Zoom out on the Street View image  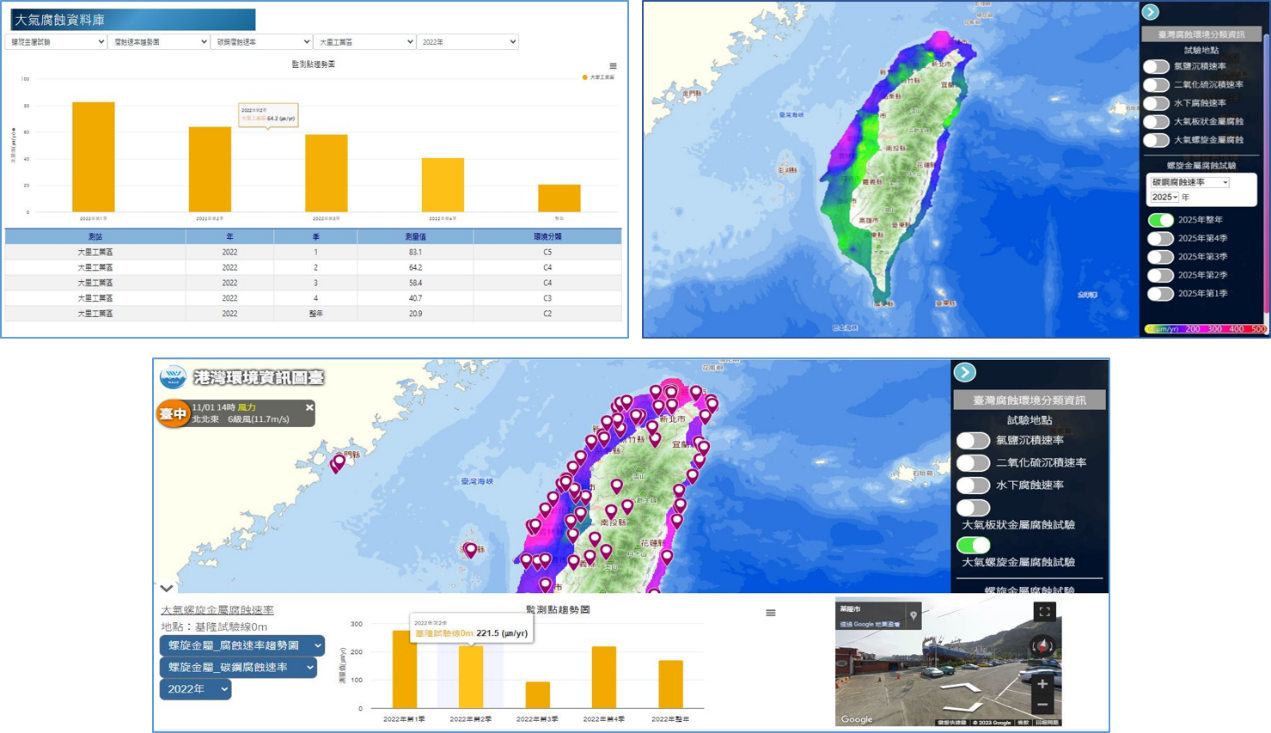click(1043, 704)
